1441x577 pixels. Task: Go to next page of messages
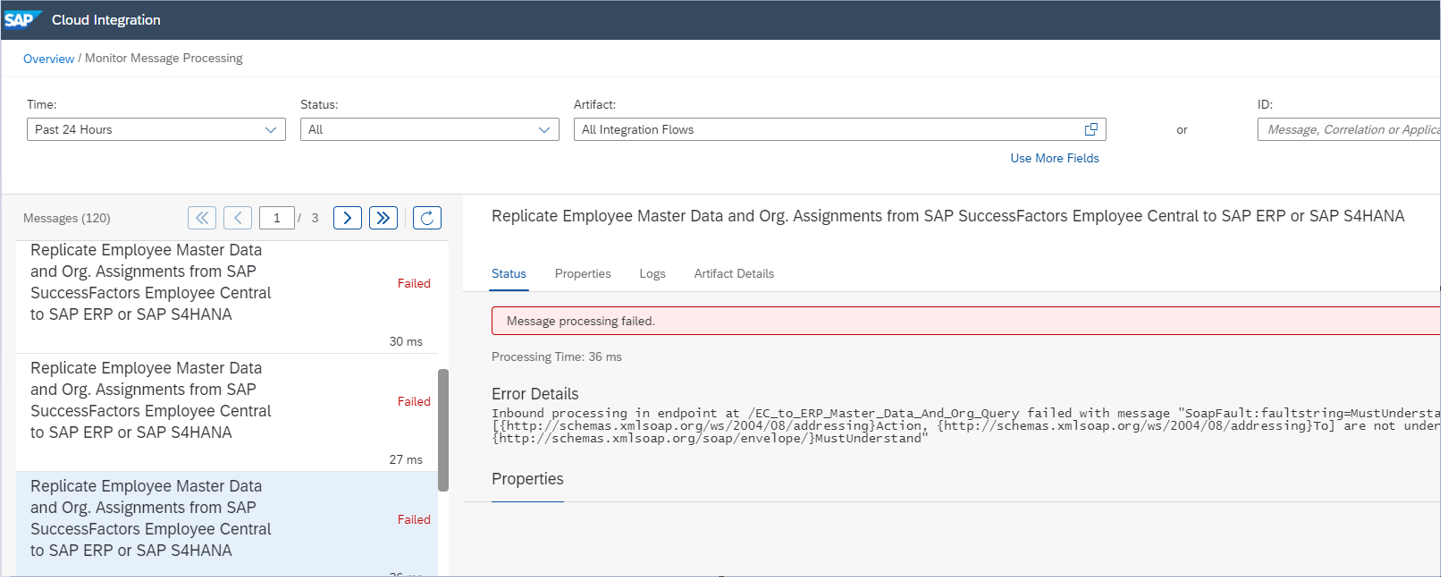pos(347,218)
